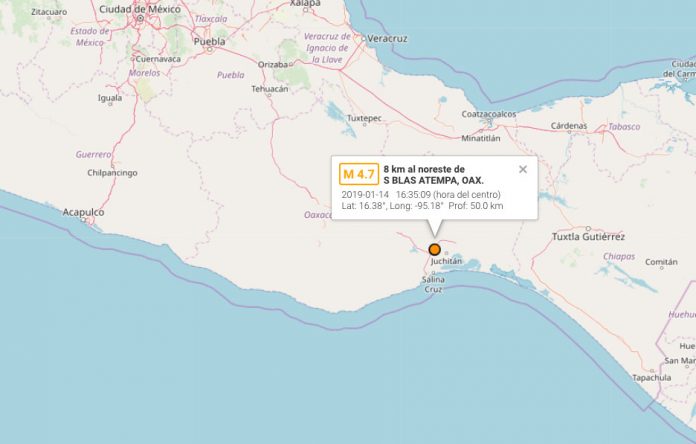Screen dimensions: 696x444
Task: Click the date and time text in popup
Action: (421, 194)
